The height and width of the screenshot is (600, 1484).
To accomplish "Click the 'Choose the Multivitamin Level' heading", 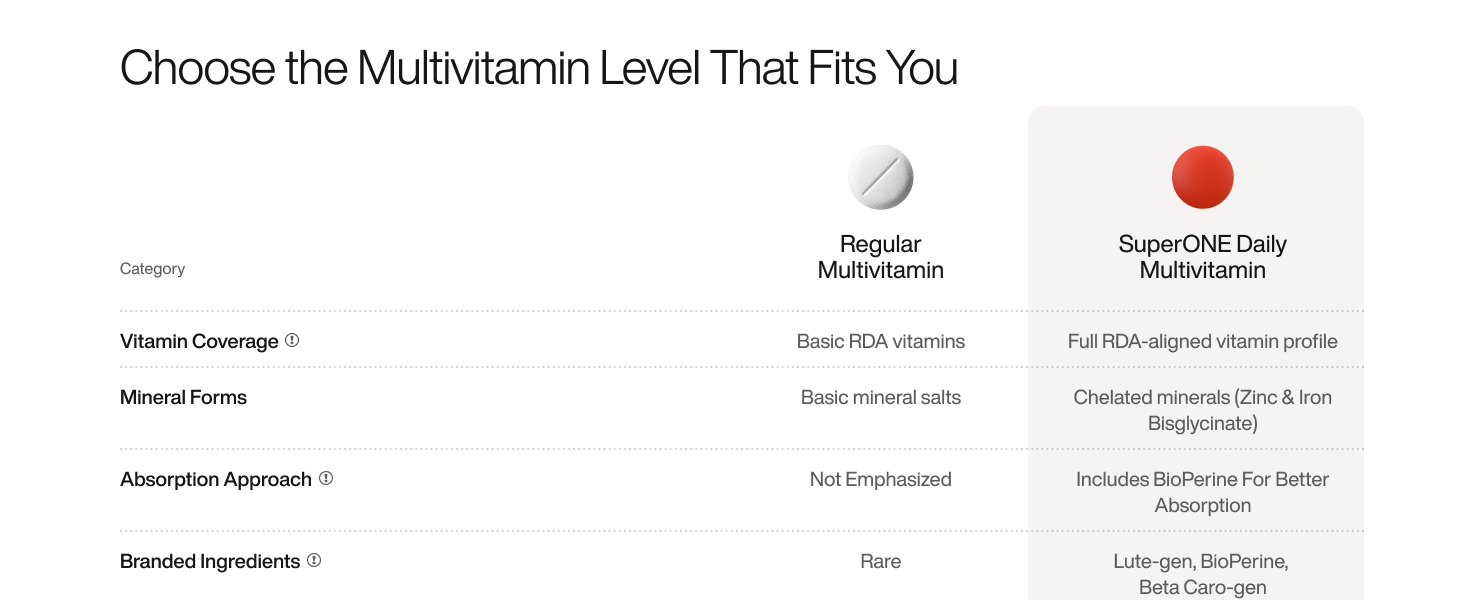I will pyautogui.click(x=539, y=68).
